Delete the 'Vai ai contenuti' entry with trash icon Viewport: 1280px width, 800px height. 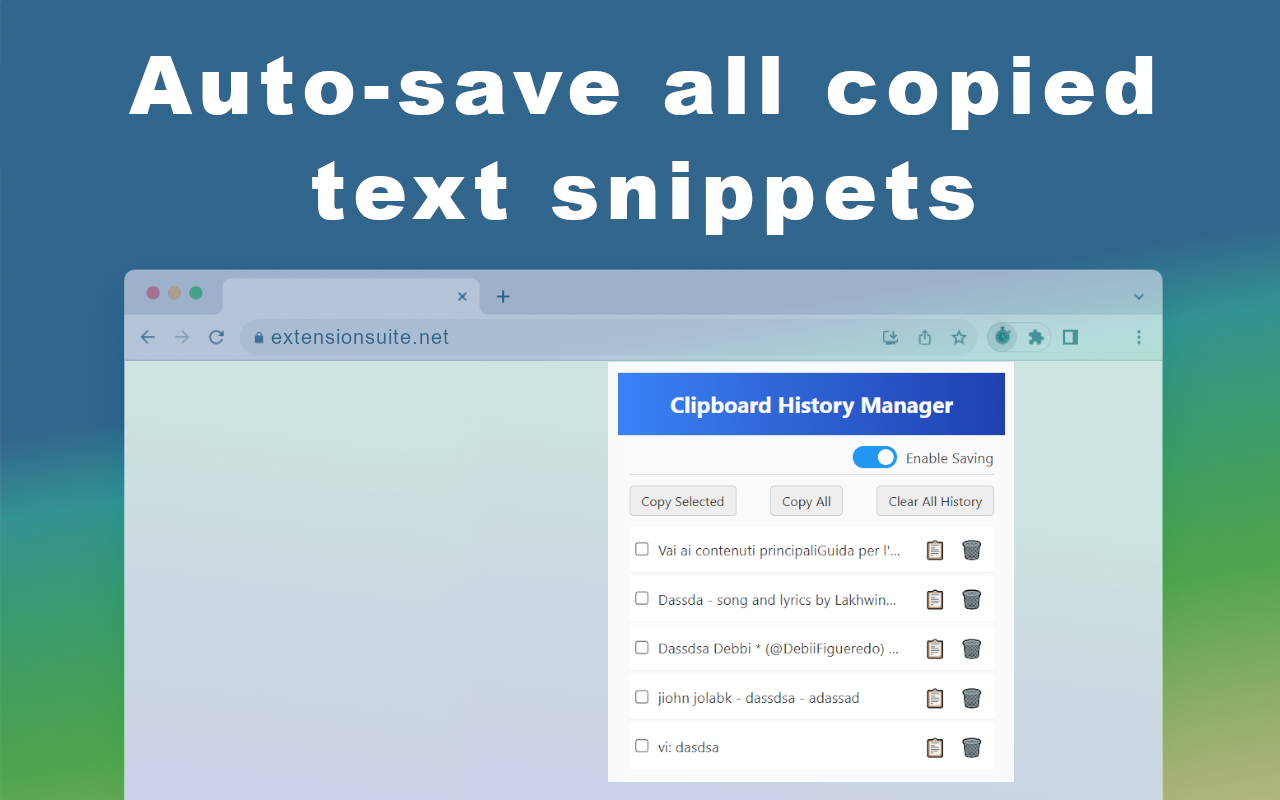point(971,550)
